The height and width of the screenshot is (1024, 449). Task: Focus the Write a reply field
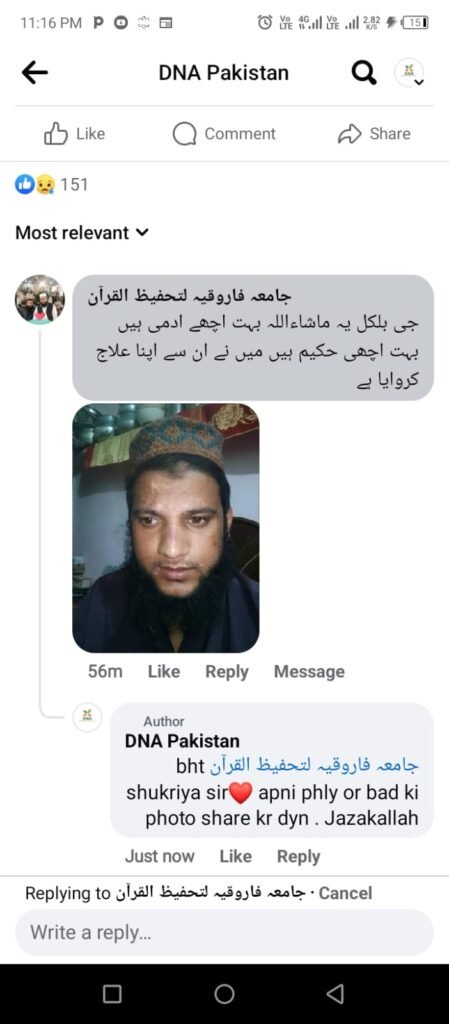[x=224, y=932]
